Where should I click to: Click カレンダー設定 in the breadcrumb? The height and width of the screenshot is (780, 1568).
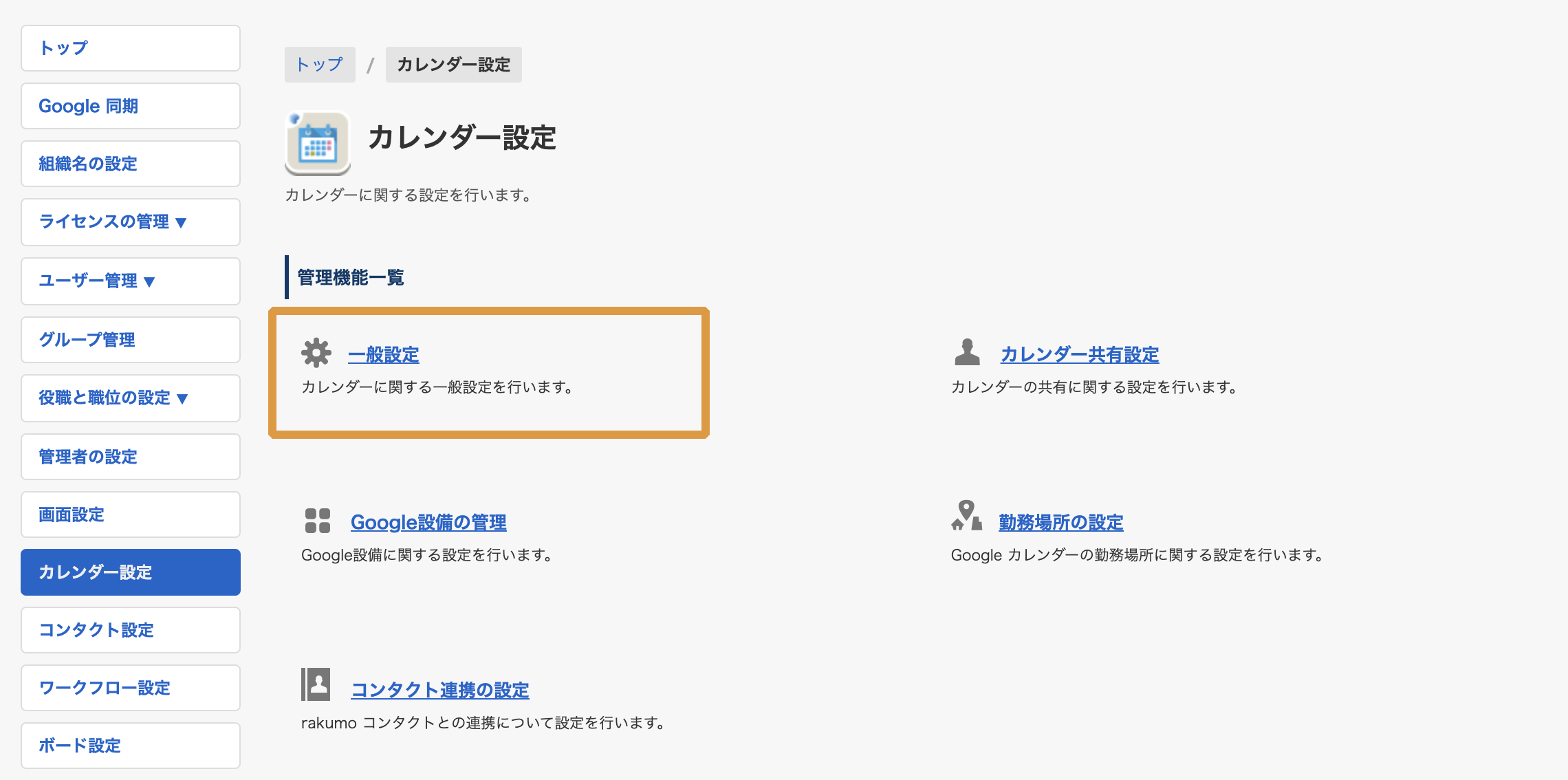point(454,65)
